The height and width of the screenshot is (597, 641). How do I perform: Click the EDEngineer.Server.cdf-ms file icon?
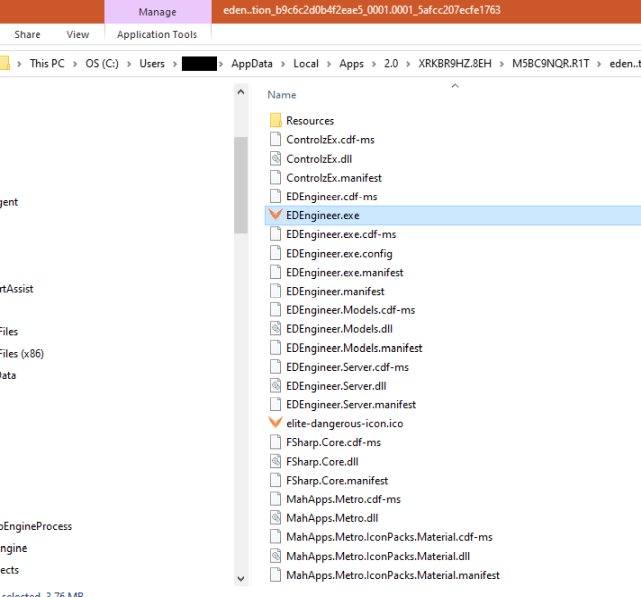(x=276, y=366)
